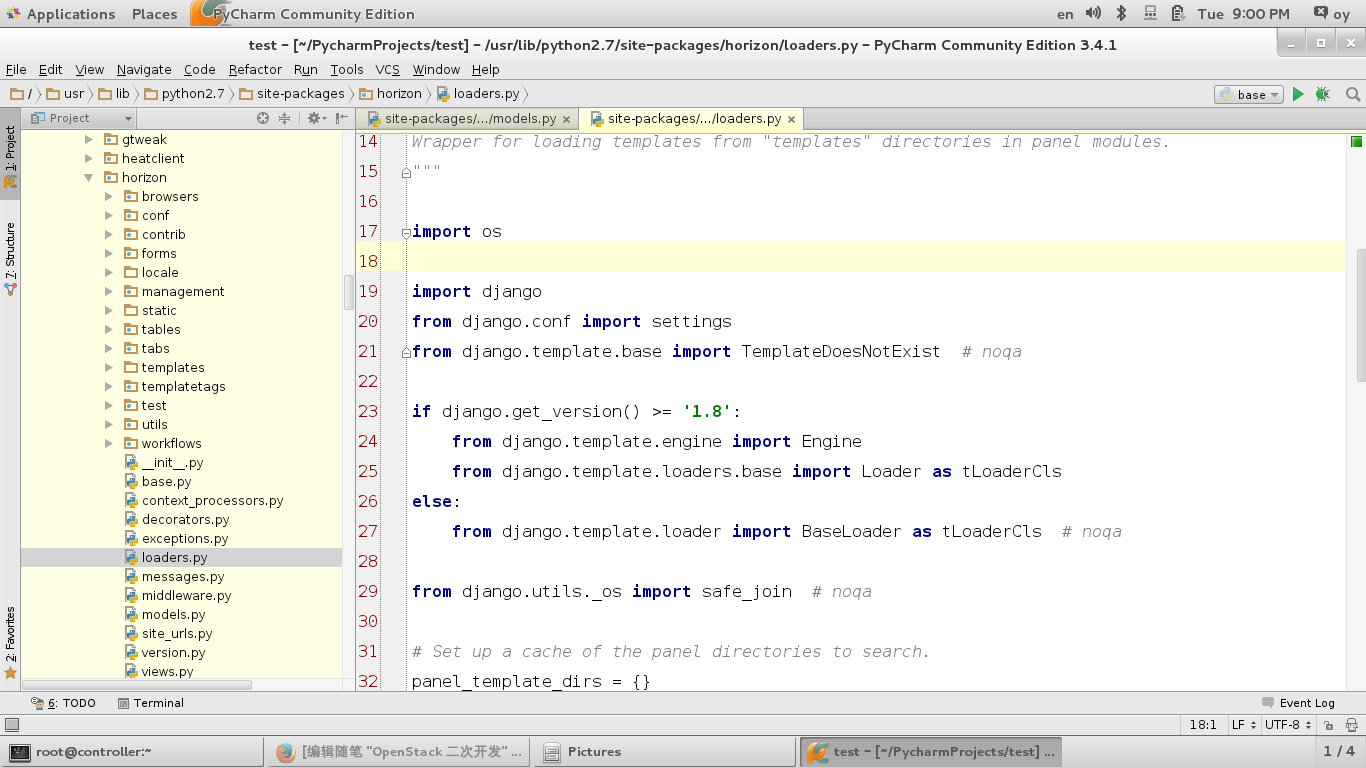This screenshot has height=768, width=1366.
Task: Collapse all in Project panel toolbar
Action: [x=284, y=118]
